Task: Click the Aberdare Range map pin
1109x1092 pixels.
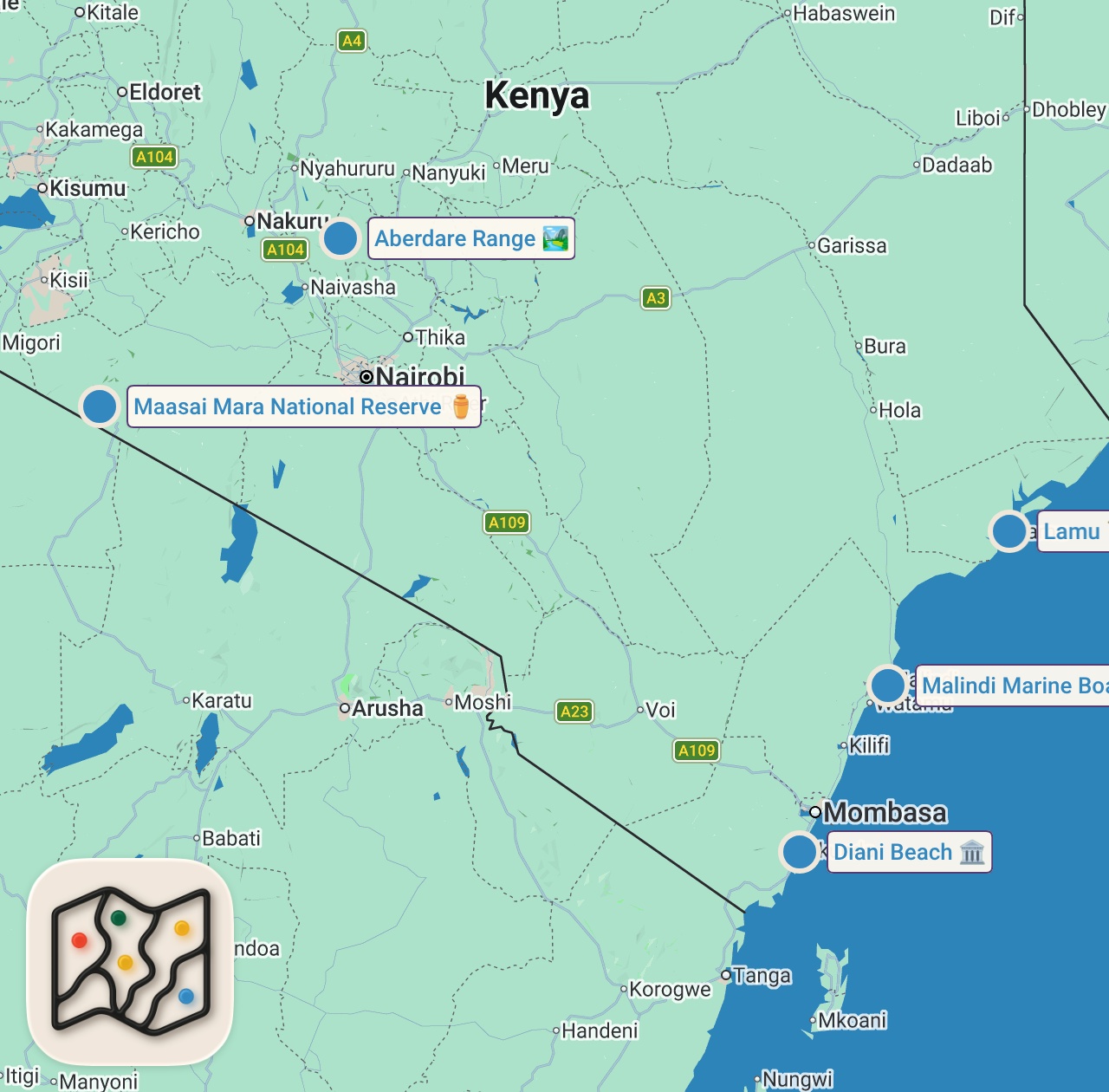Action: pos(340,237)
